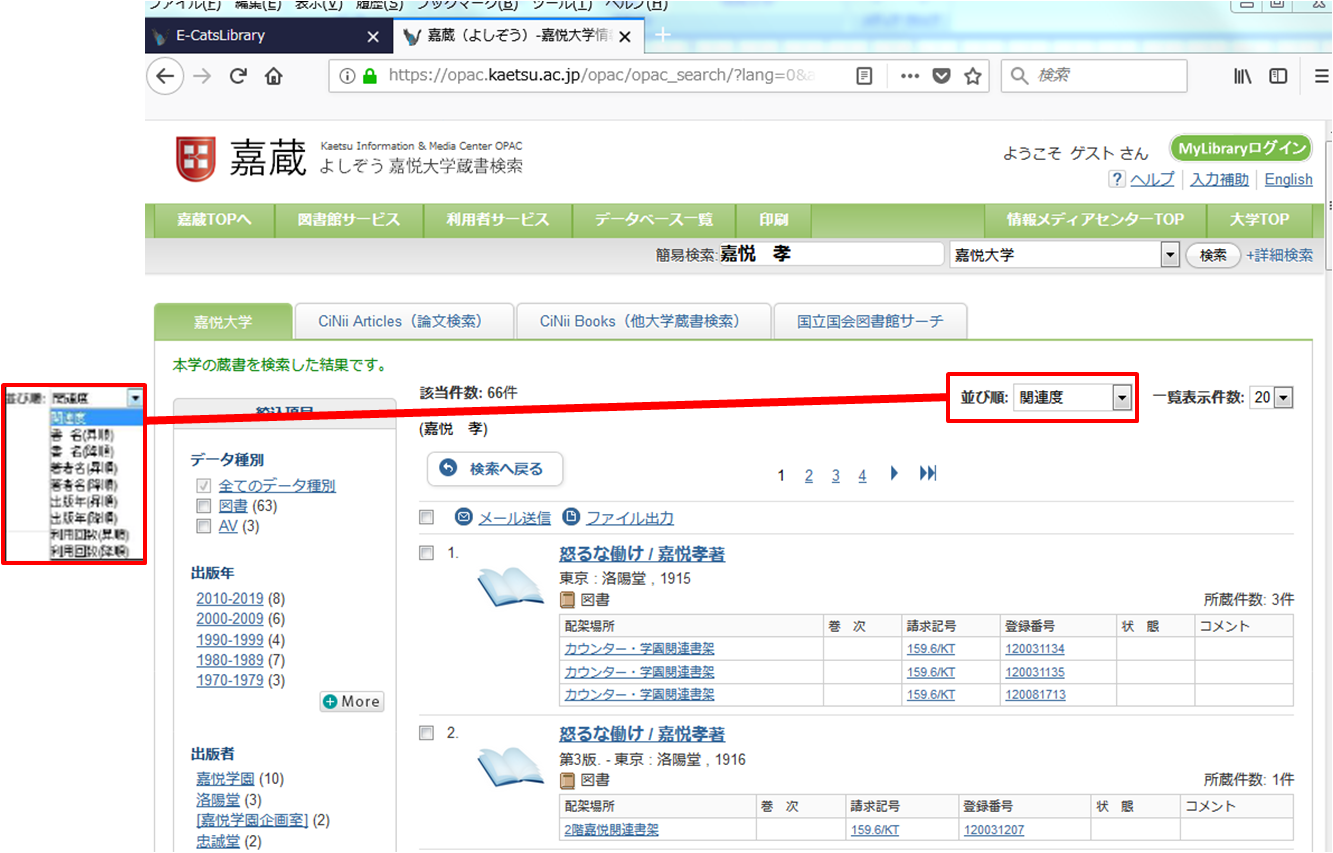Open the page actions three-dot menu
Image resolution: width=1333 pixels, height=853 pixels.
(x=909, y=76)
